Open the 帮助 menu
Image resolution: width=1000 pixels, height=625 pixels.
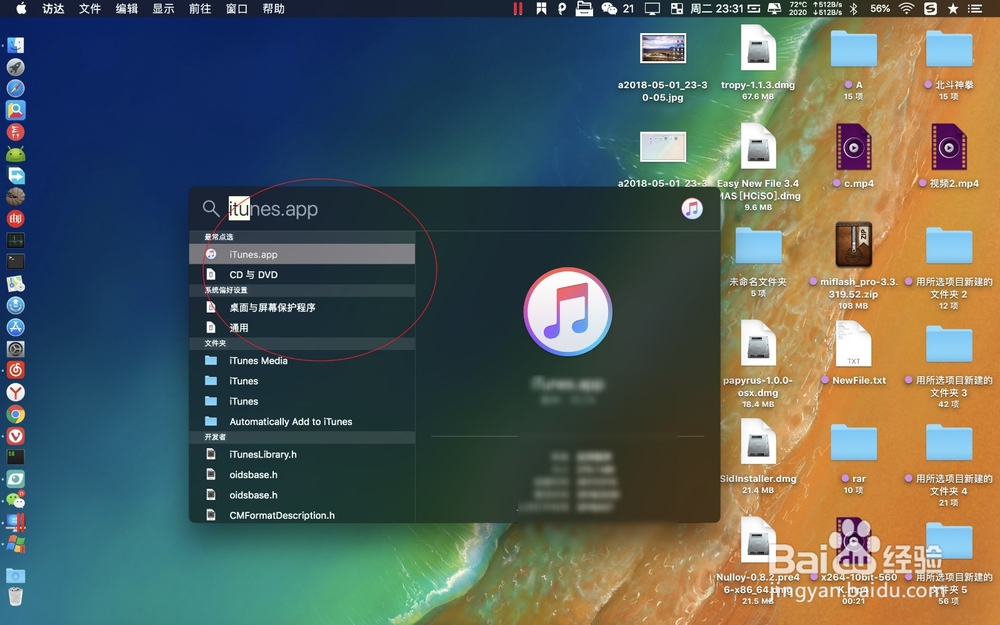click(274, 8)
